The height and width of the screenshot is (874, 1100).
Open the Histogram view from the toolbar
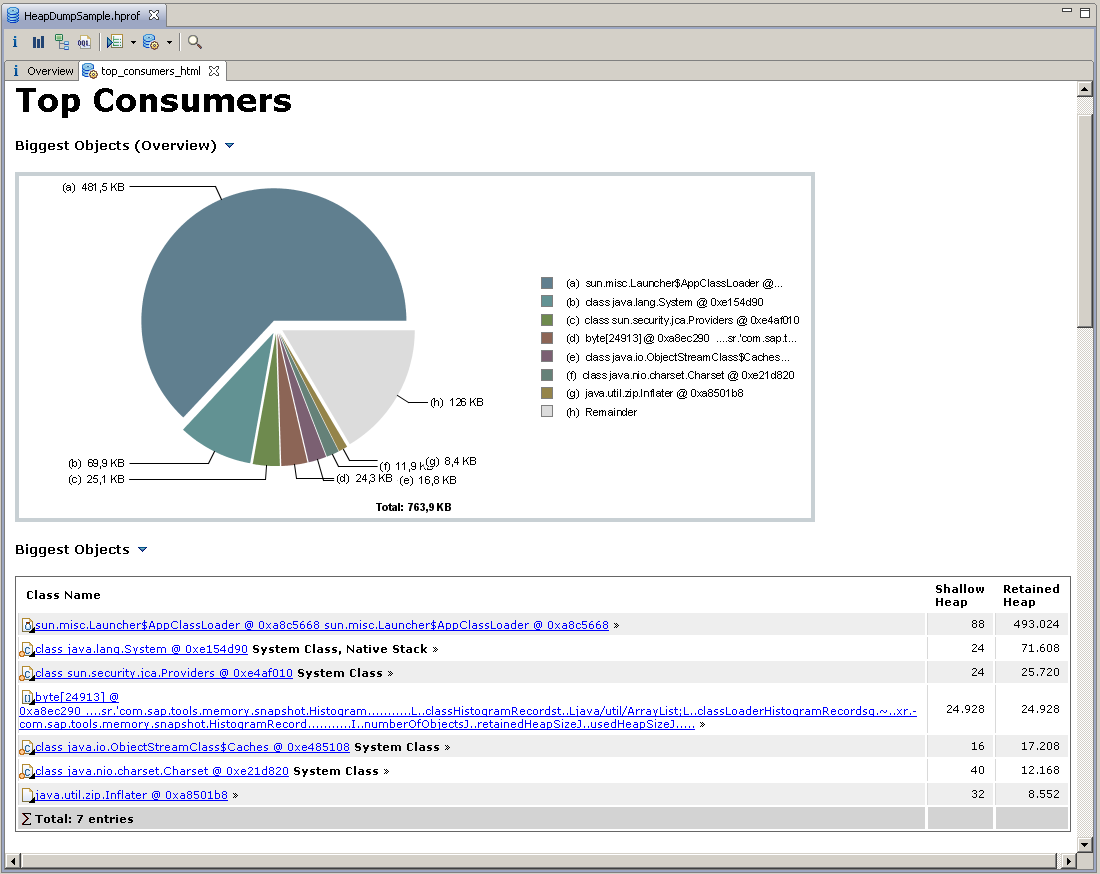37,44
